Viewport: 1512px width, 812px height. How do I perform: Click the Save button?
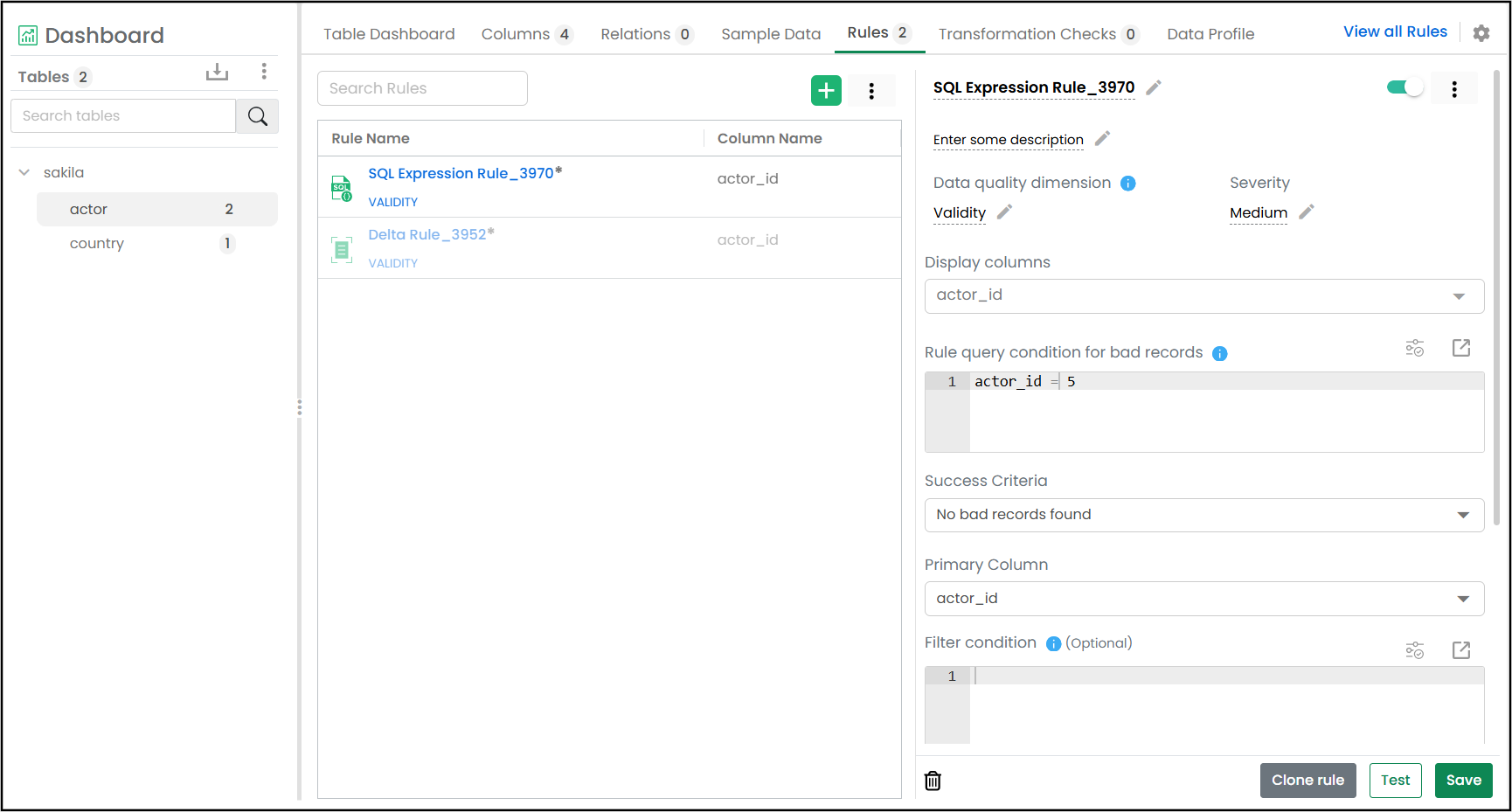click(x=1463, y=781)
